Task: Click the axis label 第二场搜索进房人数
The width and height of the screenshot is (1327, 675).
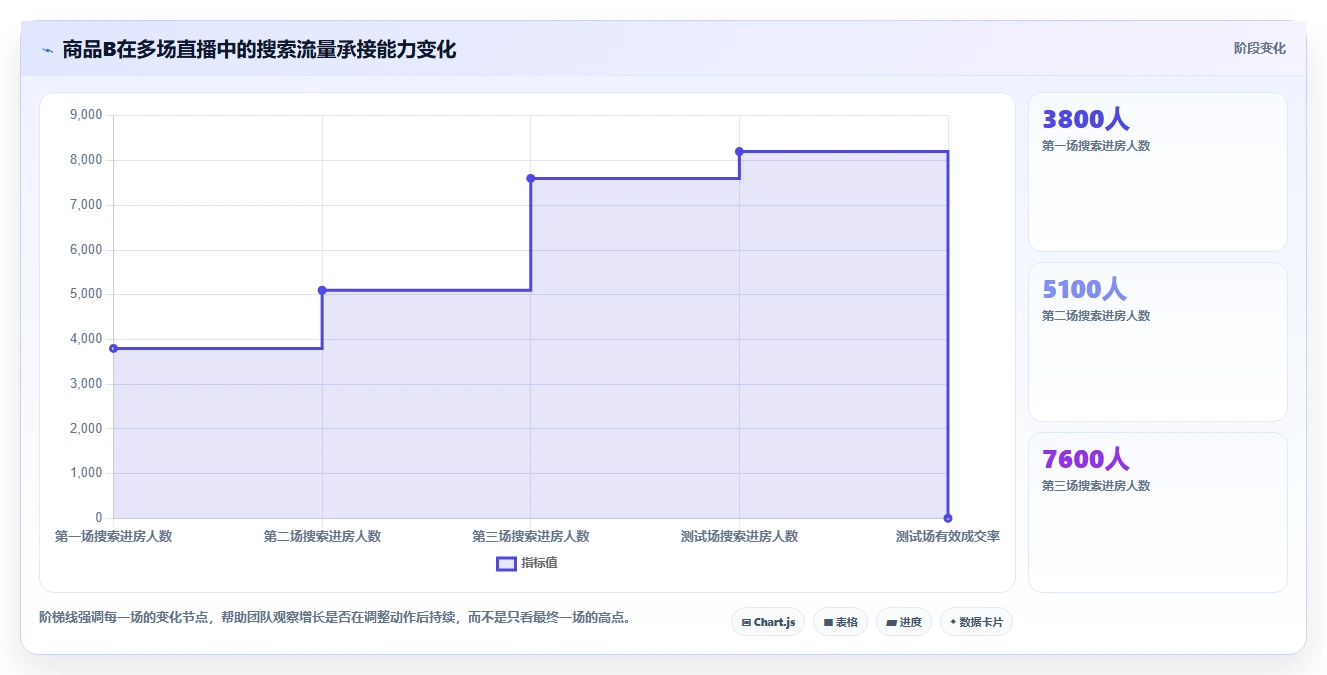Action: (322, 536)
